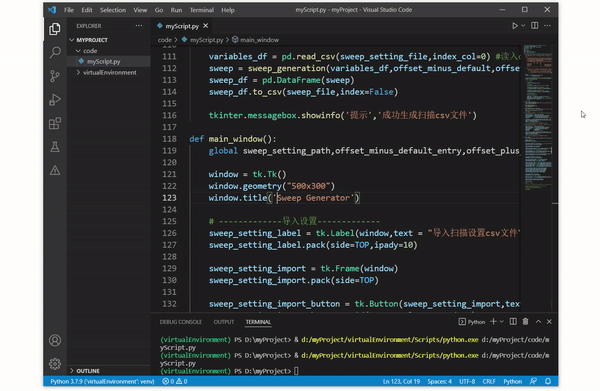Expand the Outline section
The width and height of the screenshot is (600, 391).
(109, 370)
